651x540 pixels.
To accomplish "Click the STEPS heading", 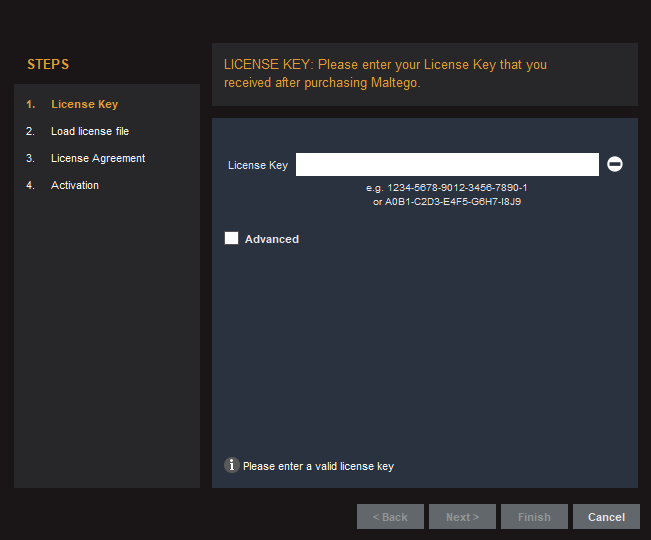I will (x=48, y=65).
